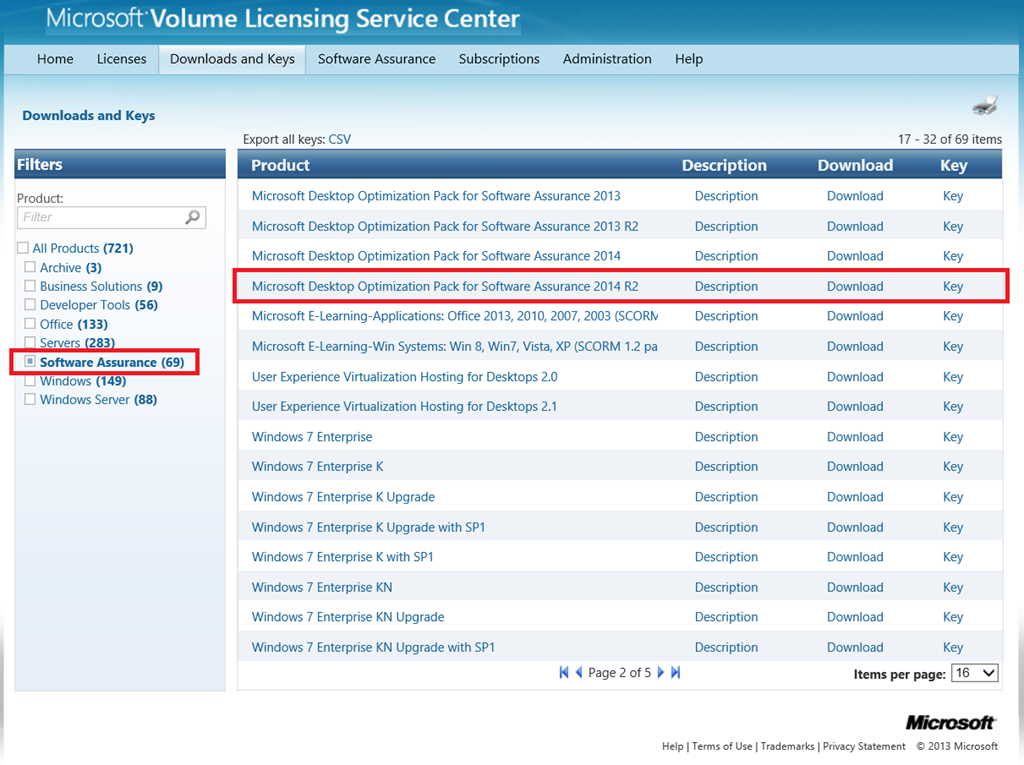Go to the first page of results
The height and width of the screenshot is (765, 1024).
pyautogui.click(x=564, y=673)
